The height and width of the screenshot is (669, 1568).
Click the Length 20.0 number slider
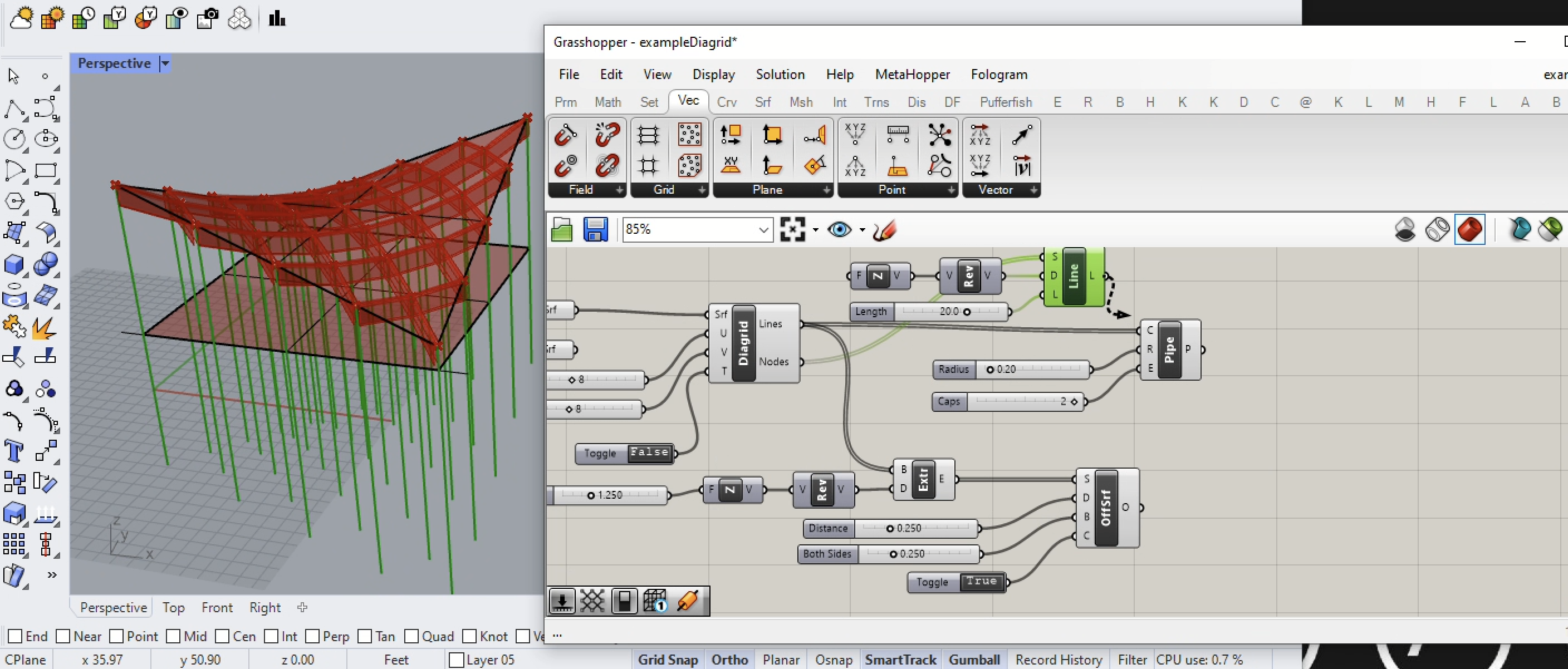[930, 311]
